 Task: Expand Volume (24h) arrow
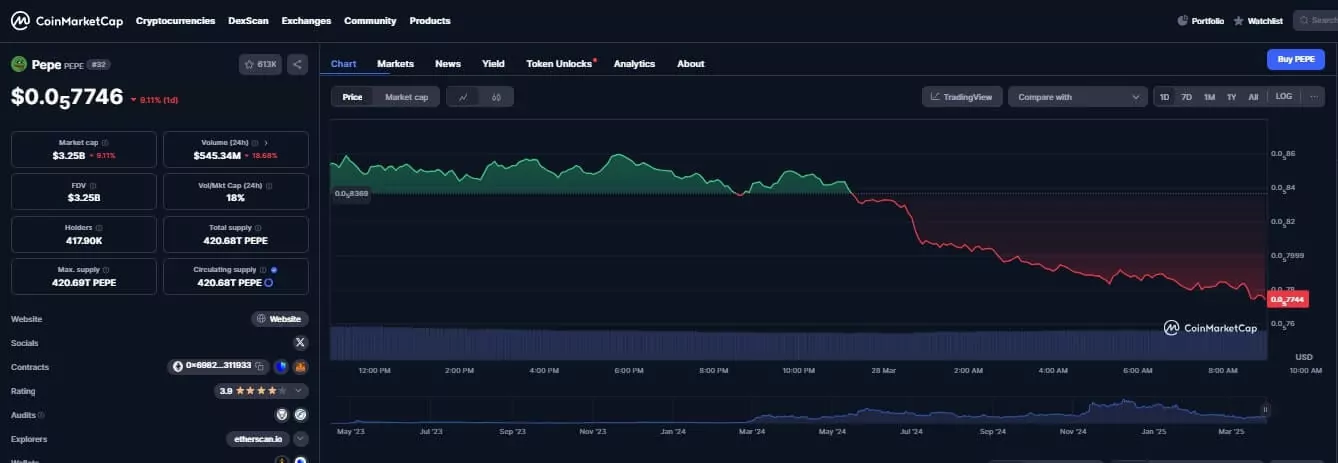(x=266, y=143)
